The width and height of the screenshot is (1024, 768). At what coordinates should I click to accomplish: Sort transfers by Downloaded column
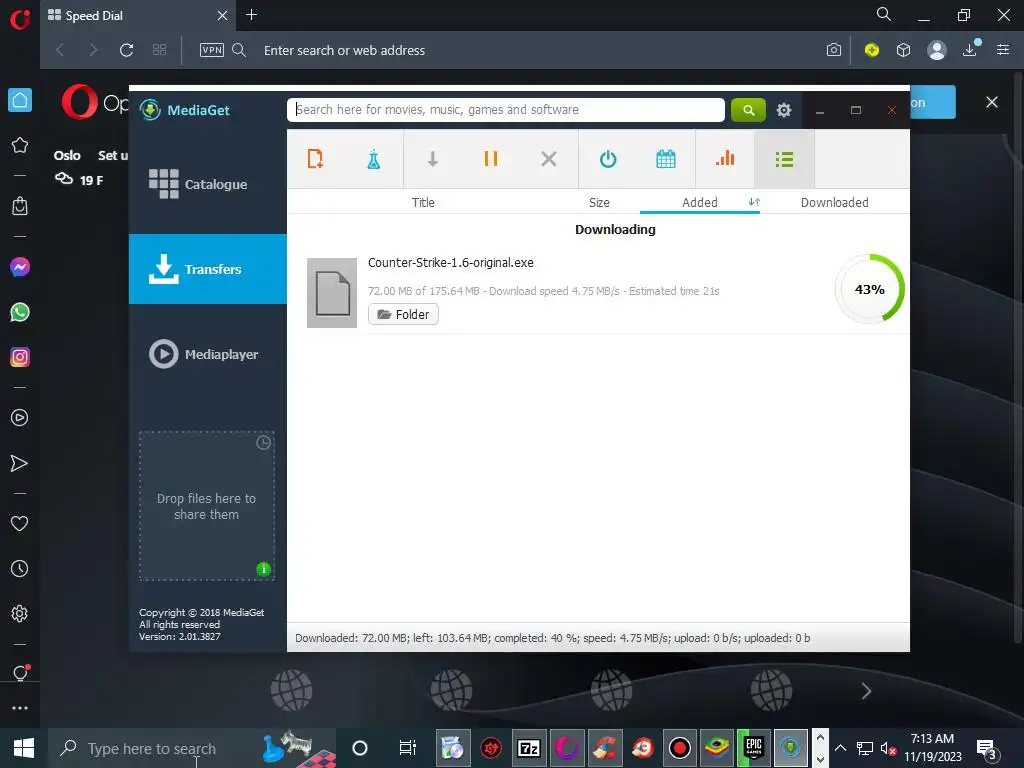pos(835,202)
